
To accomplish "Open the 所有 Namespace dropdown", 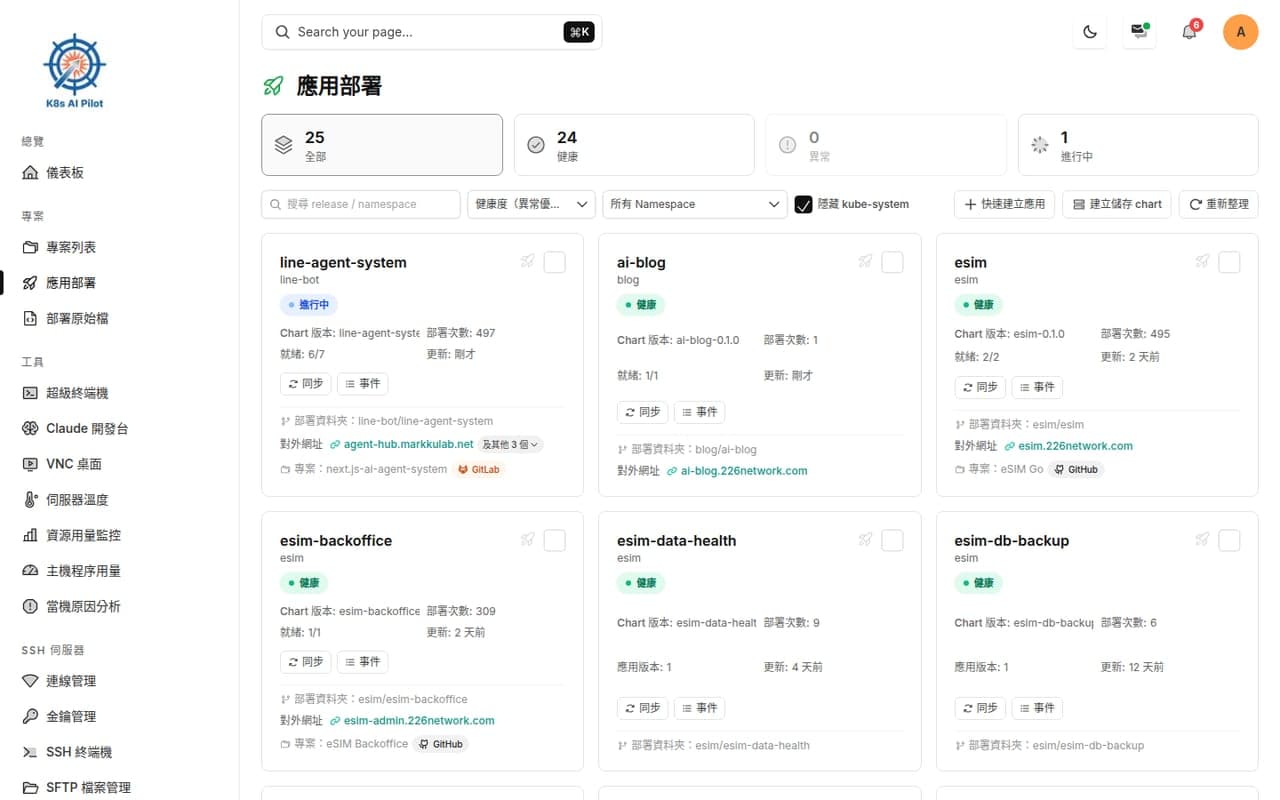I will coord(695,204).
